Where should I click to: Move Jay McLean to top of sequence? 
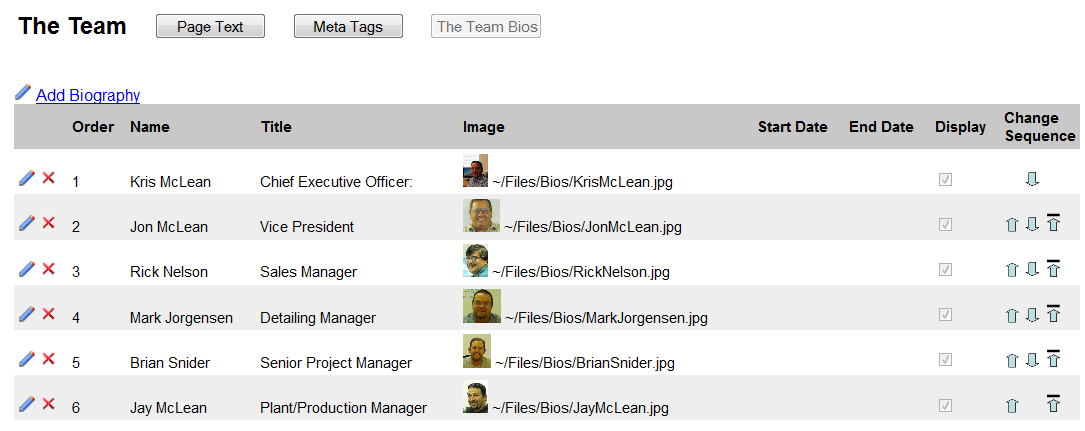(x=1053, y=403)
